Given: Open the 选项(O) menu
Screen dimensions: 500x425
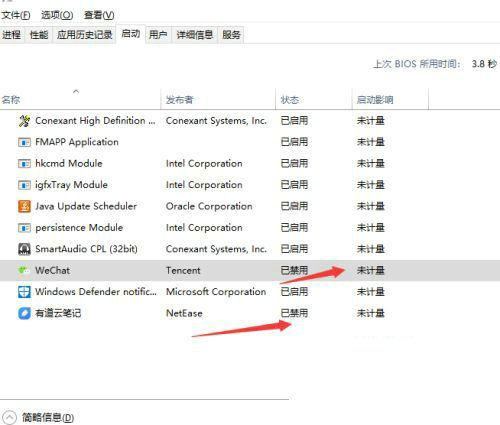Looking at the screenshot, I should pyautogui.click(x=57, y=15).
